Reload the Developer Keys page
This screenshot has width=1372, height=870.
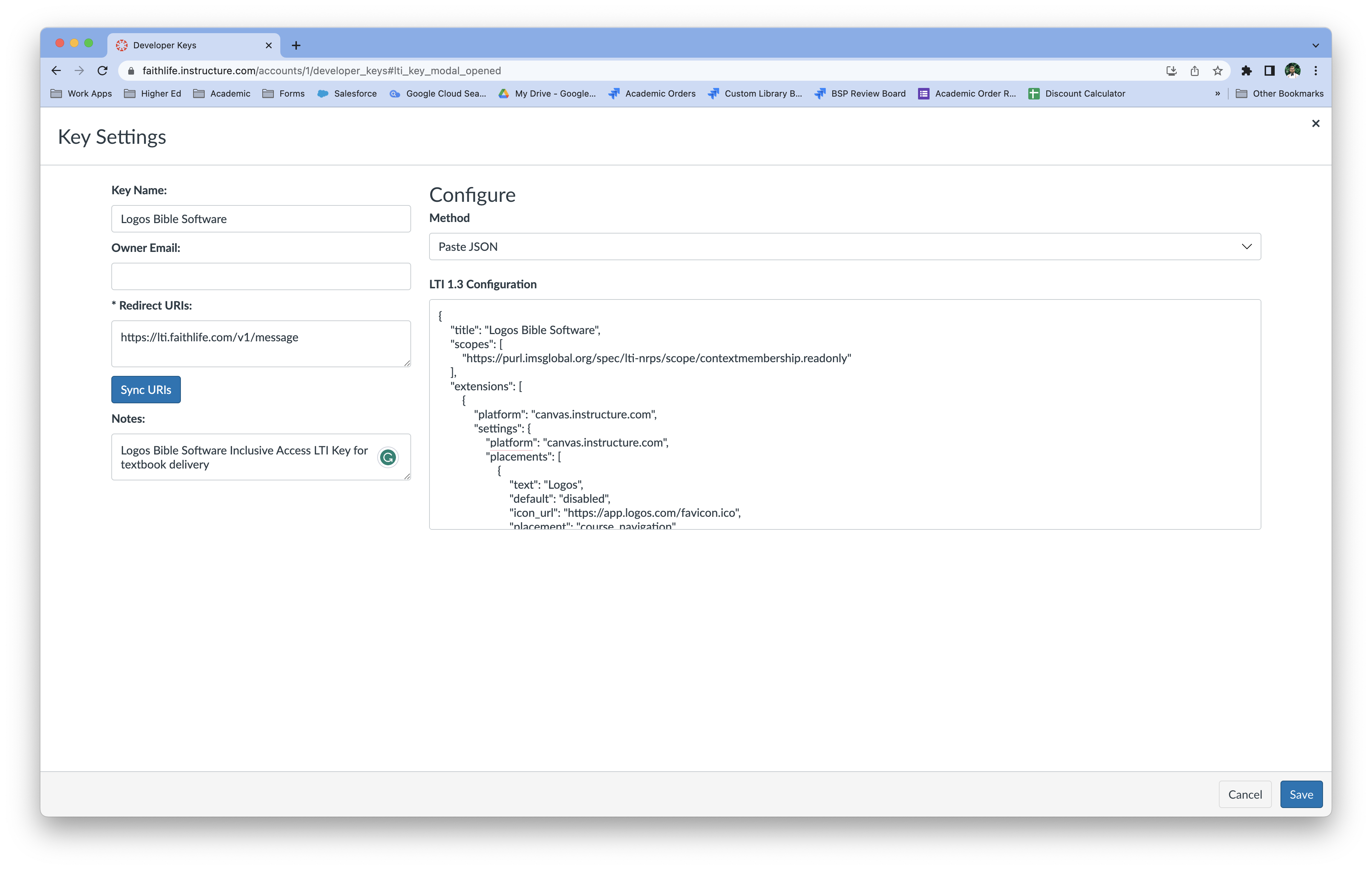[x=103, y=71]
